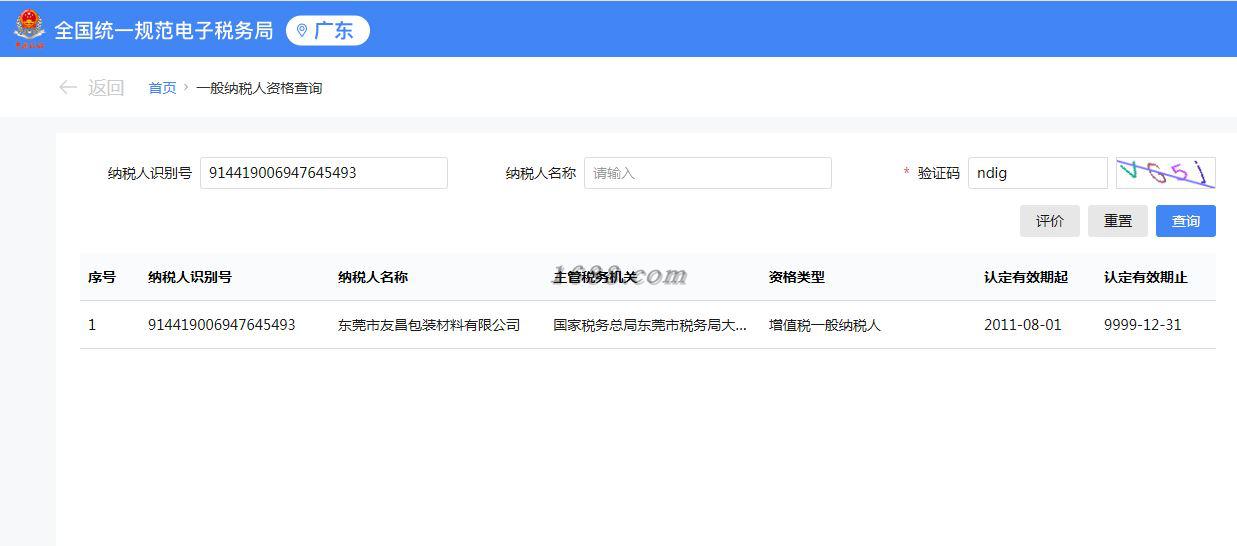Click the 验证码 form label
Screen dimensions: 1237x546
click(939, 173)
